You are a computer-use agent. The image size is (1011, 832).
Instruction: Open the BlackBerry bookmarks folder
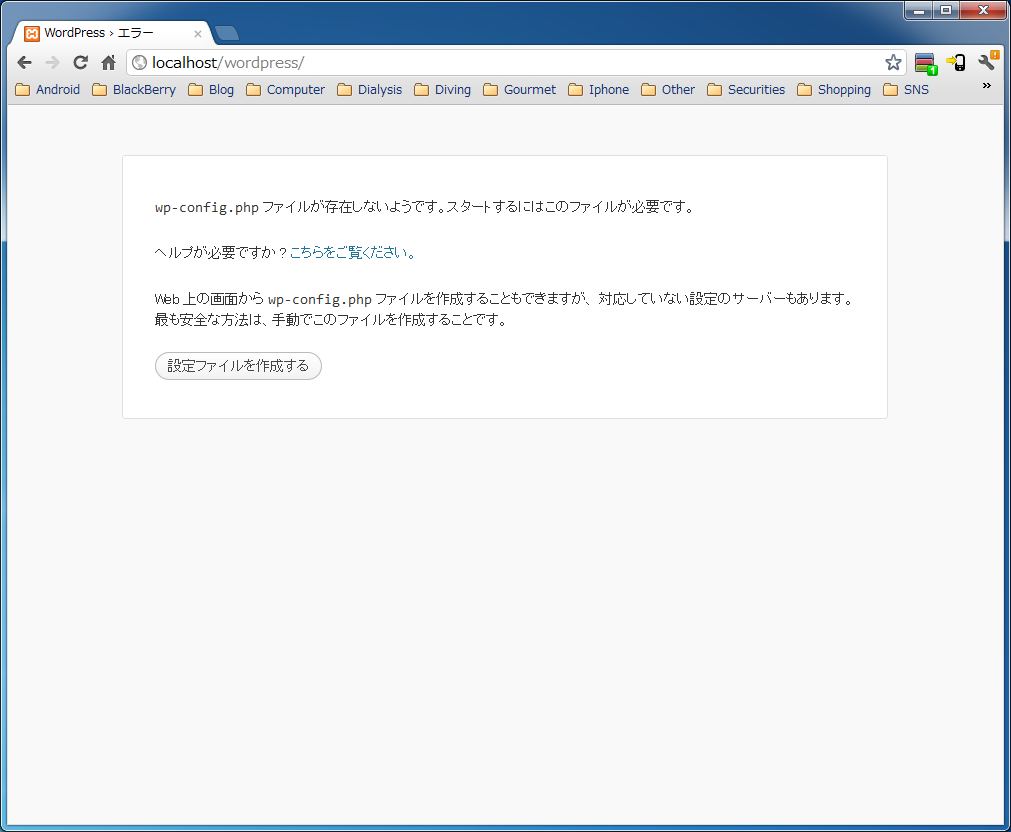point(134,90)
